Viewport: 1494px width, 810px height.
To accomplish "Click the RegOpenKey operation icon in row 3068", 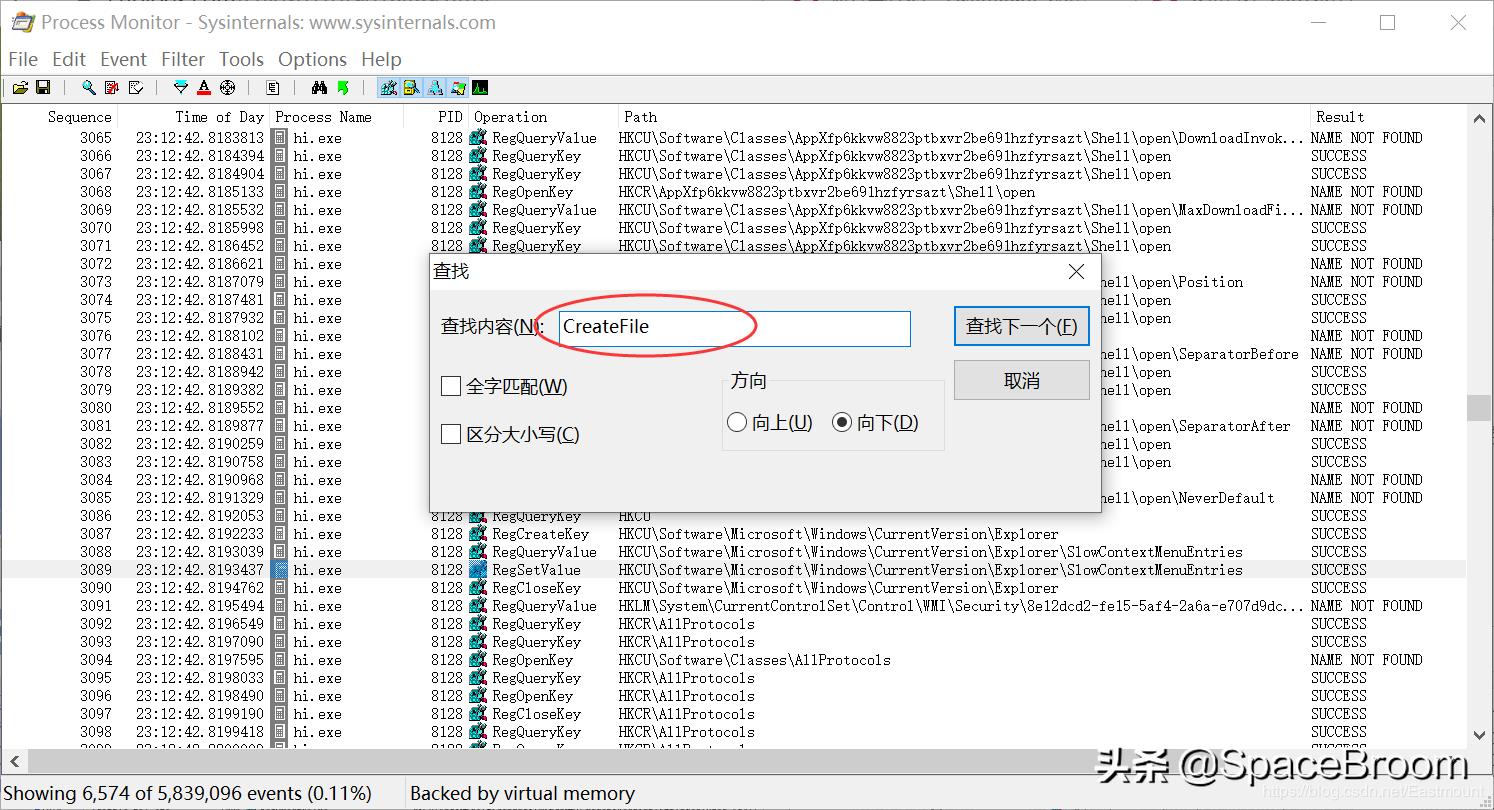I will coord(478,192).
